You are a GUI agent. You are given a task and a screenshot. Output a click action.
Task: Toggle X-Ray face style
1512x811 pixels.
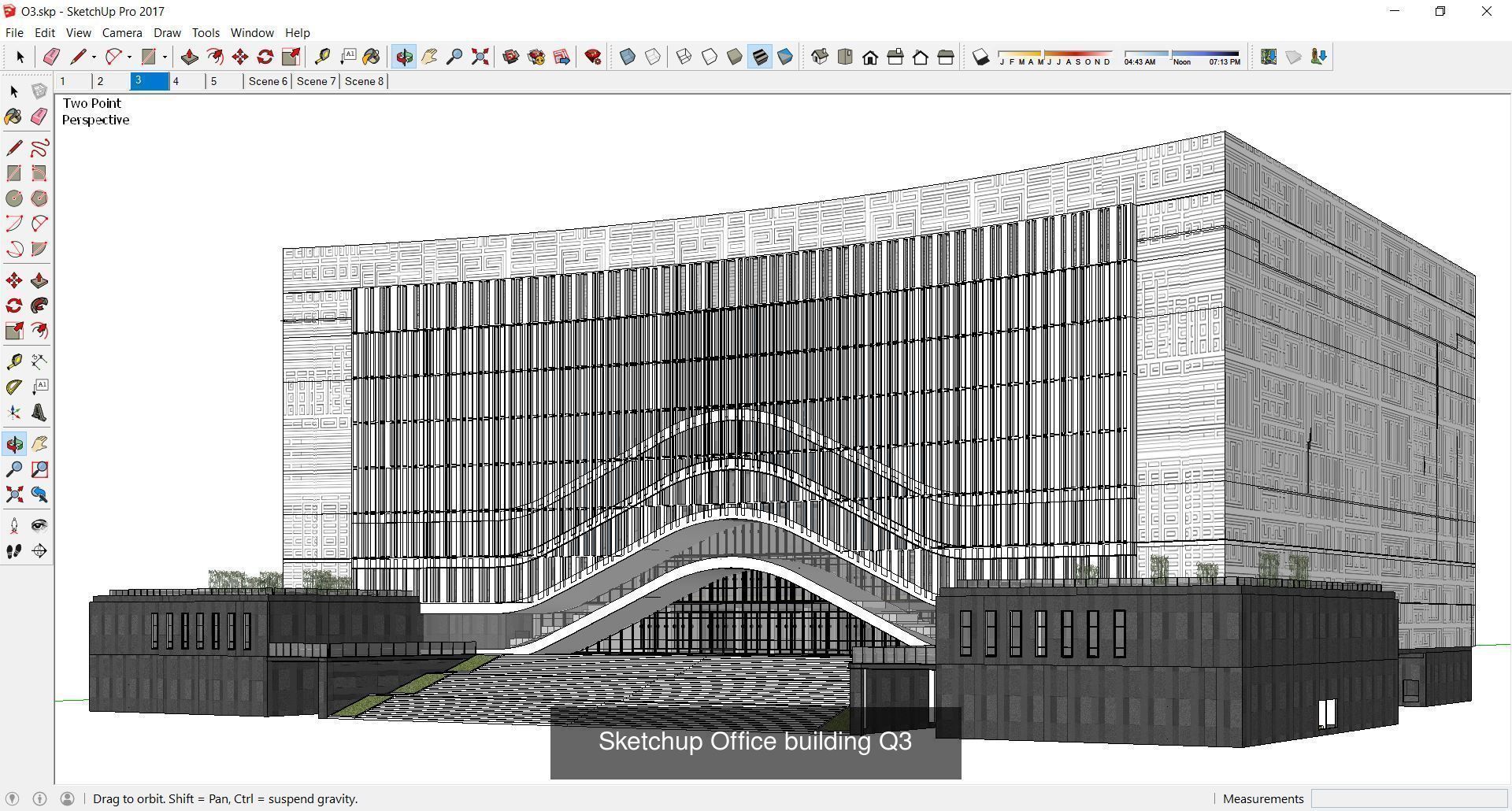coord(628,57)
